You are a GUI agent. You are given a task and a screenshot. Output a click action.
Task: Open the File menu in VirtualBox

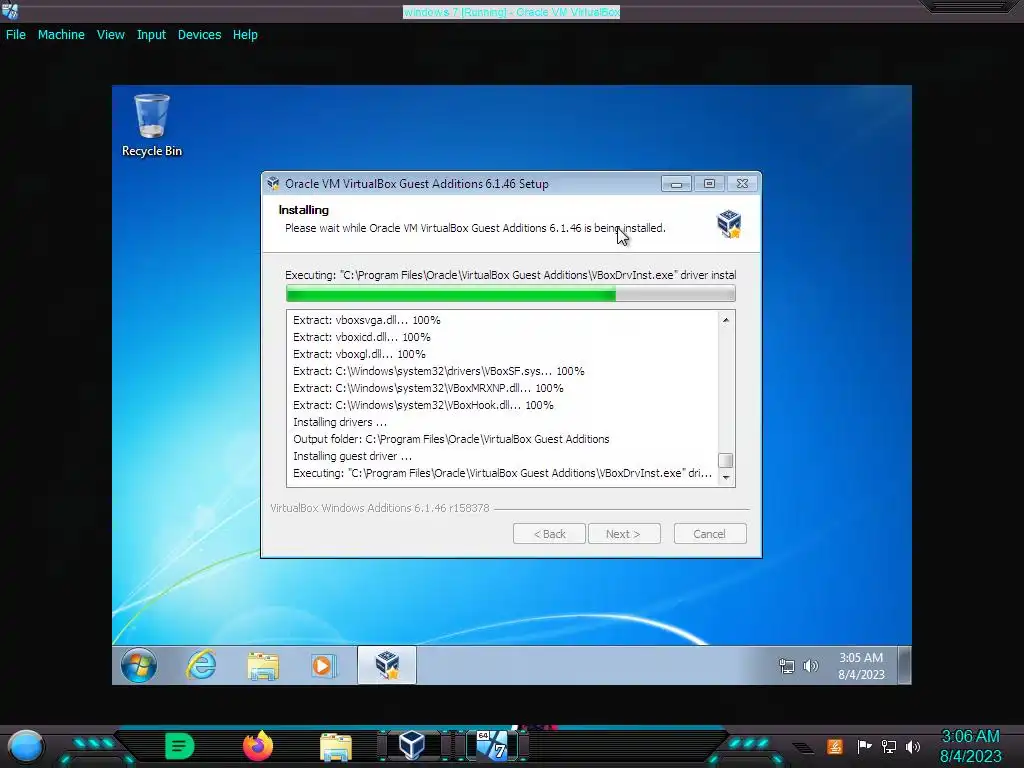(x=16, y=35)
